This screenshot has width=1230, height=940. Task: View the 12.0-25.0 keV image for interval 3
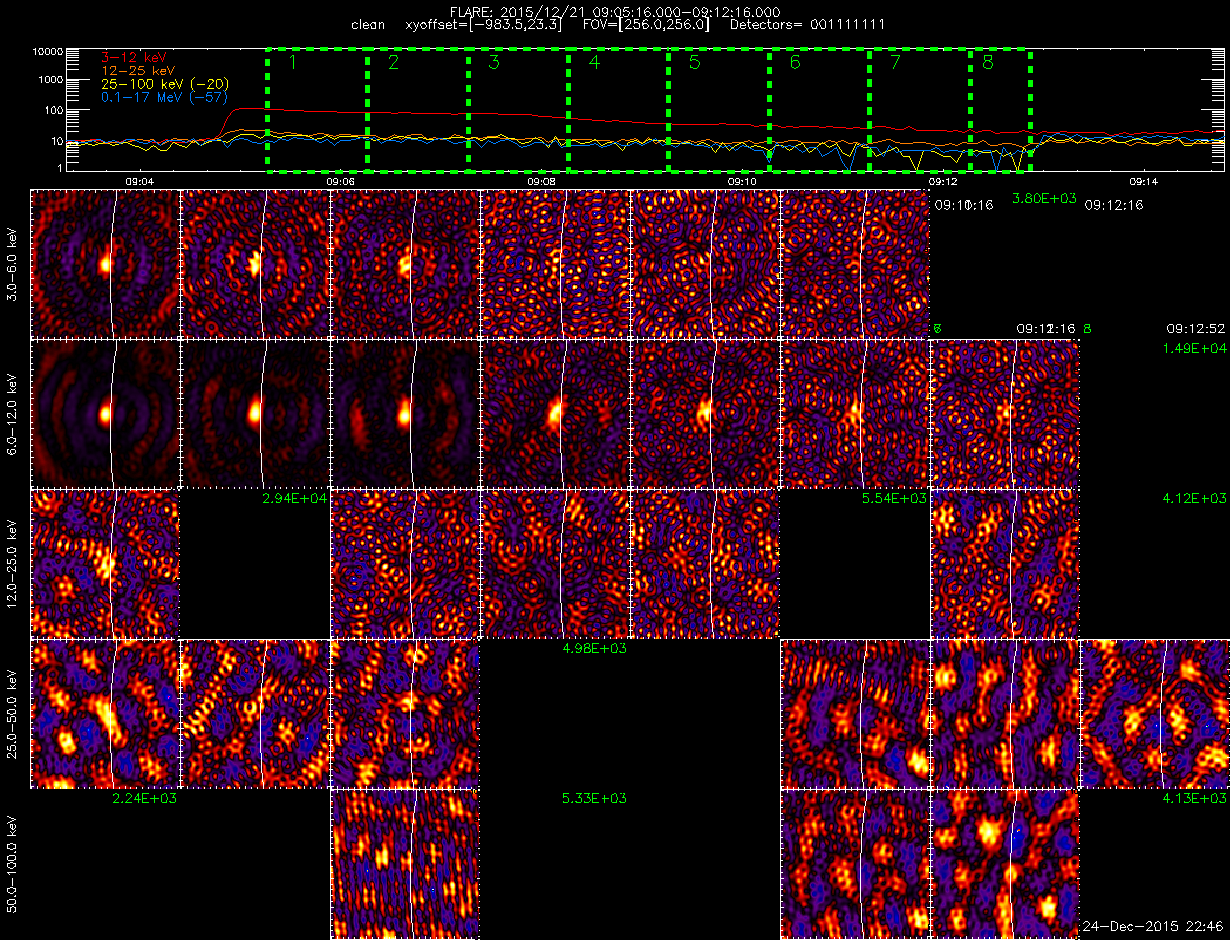coord(405,563)
